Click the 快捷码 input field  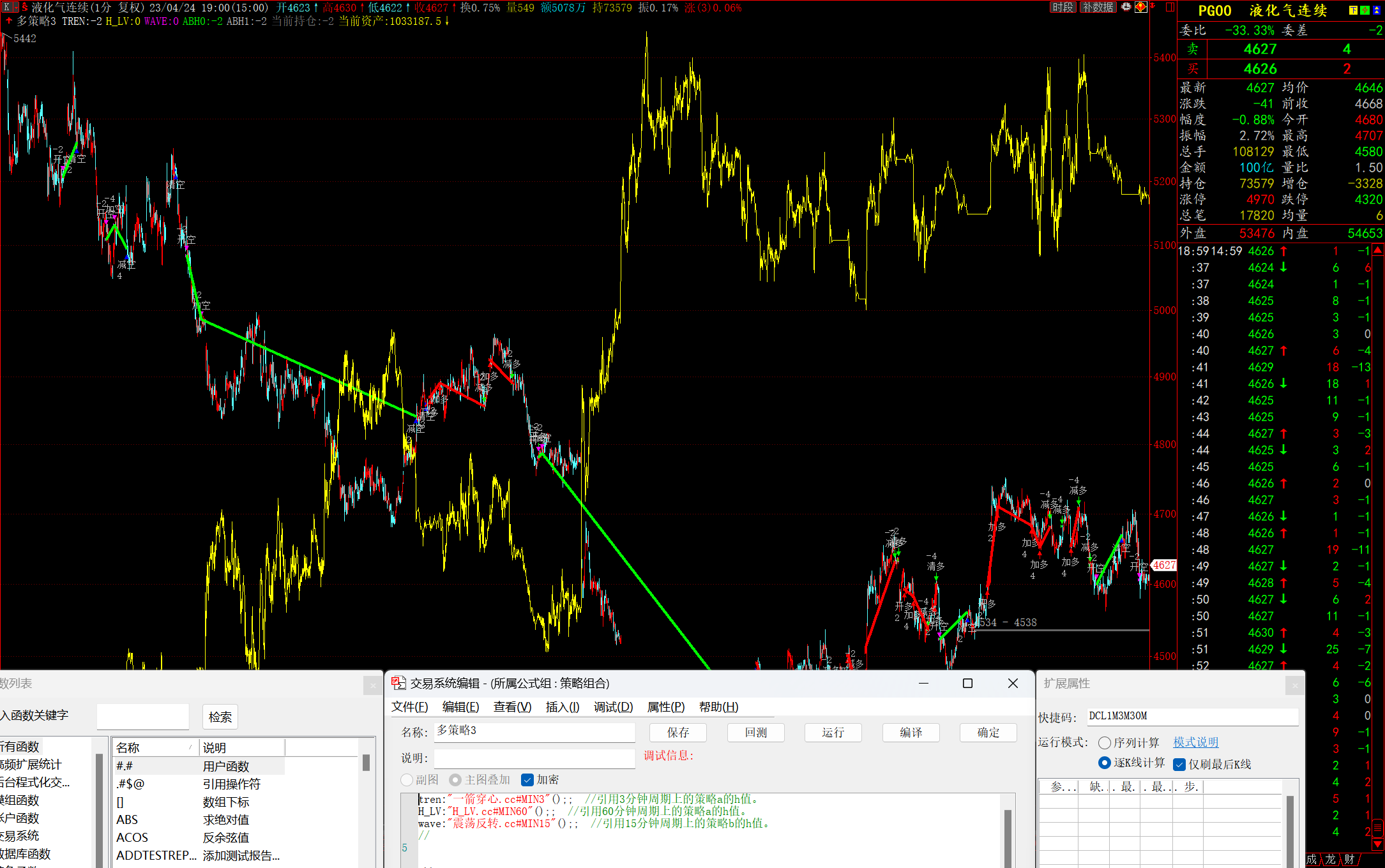click(x=1192, y=717)
